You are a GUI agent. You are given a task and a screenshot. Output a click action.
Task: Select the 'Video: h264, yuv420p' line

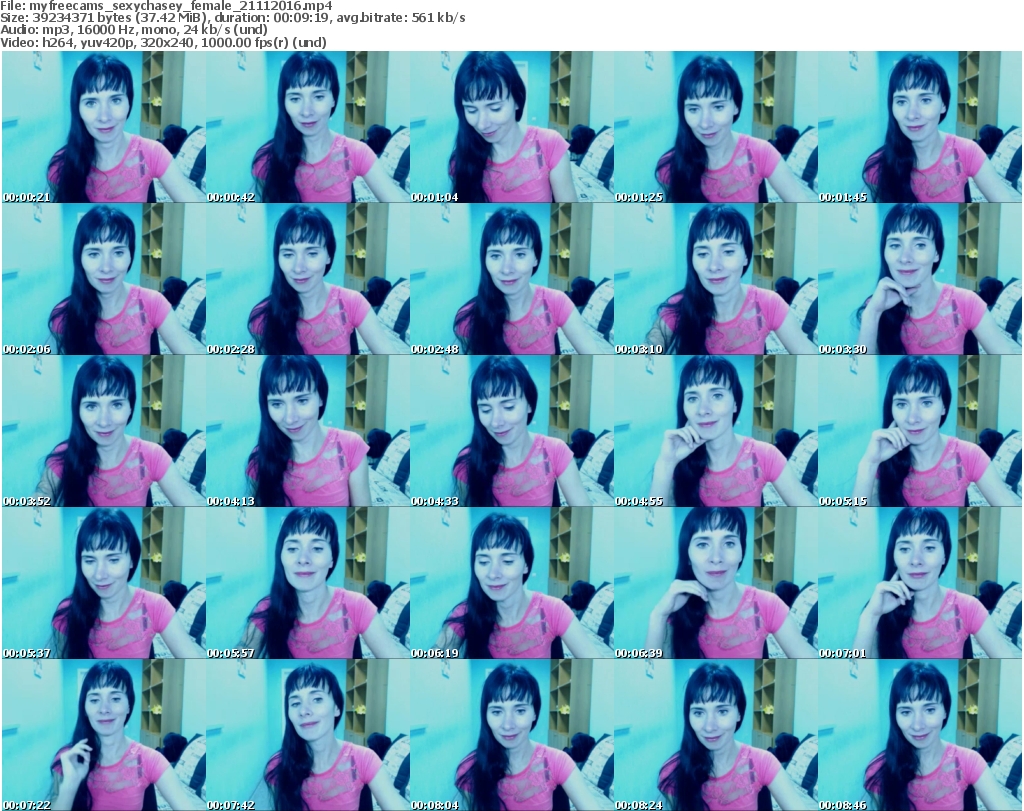click(163, 42)
